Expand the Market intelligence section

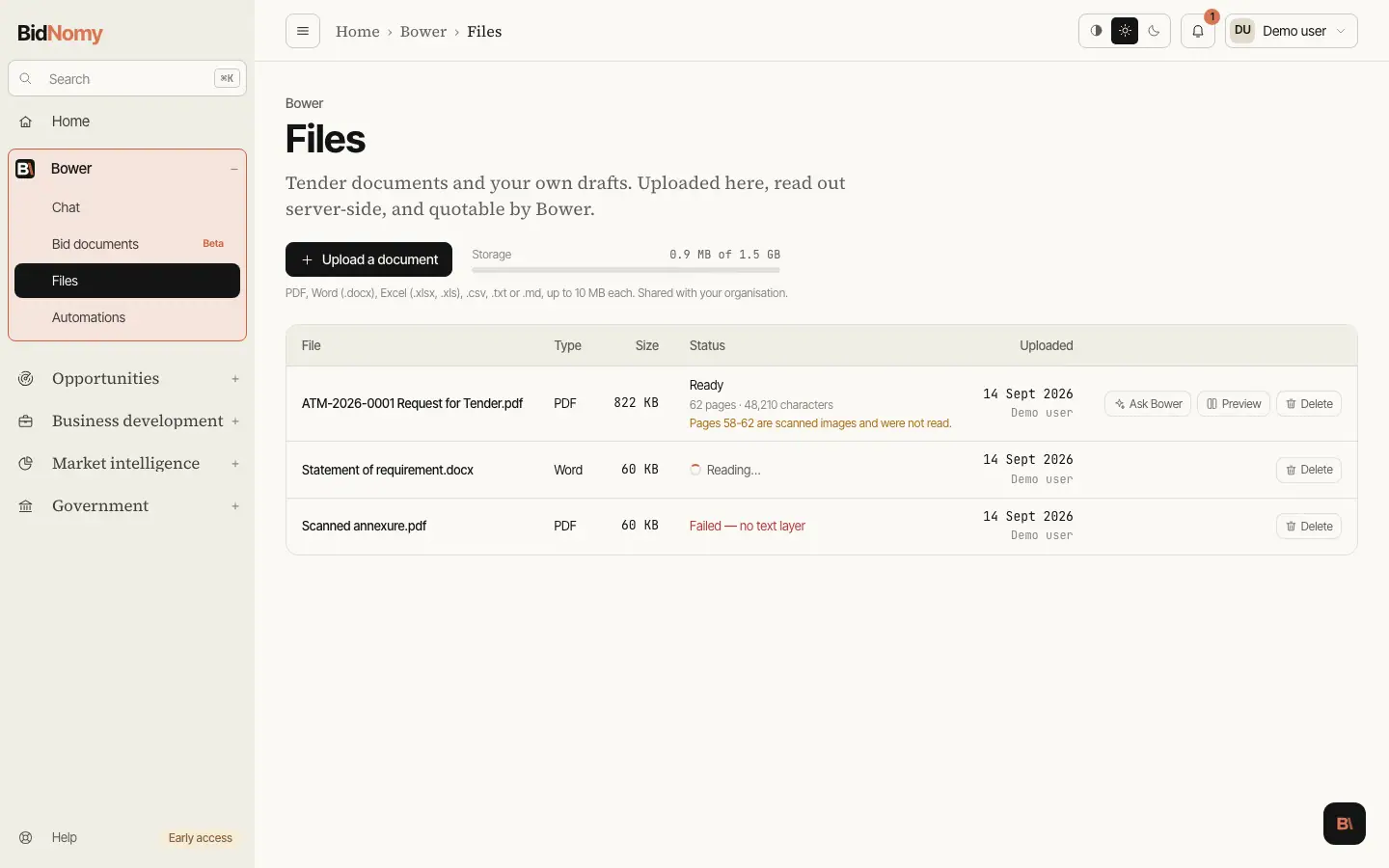pyautogui.click(x=234, y=464)
